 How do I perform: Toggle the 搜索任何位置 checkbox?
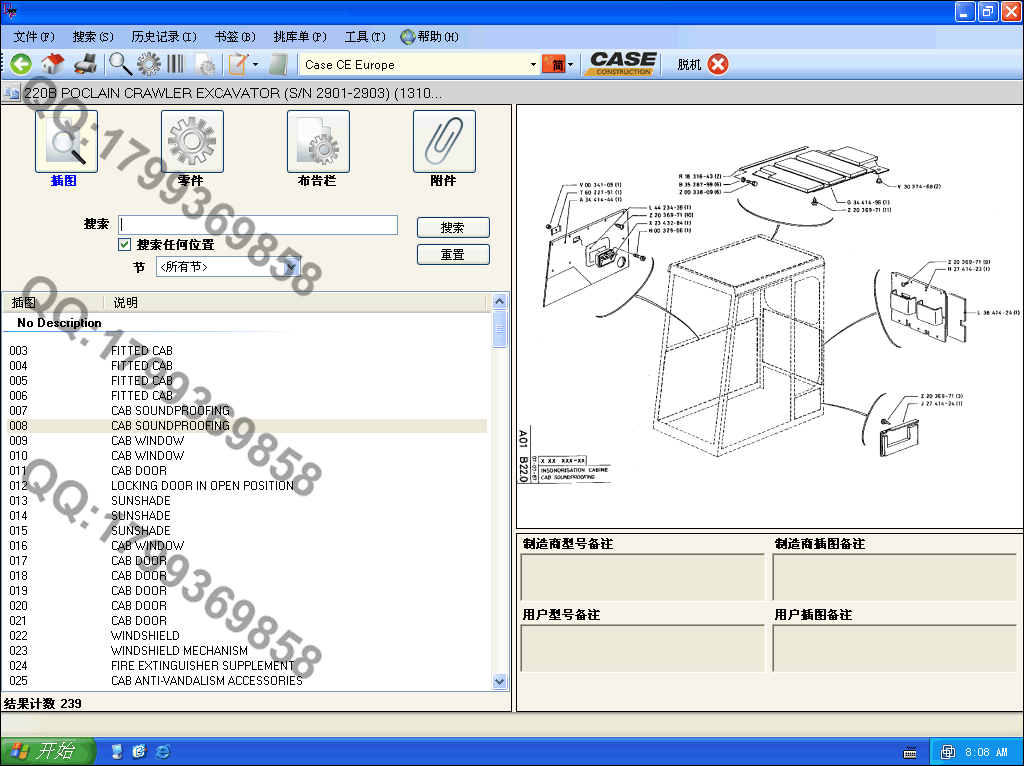[125, 245]
